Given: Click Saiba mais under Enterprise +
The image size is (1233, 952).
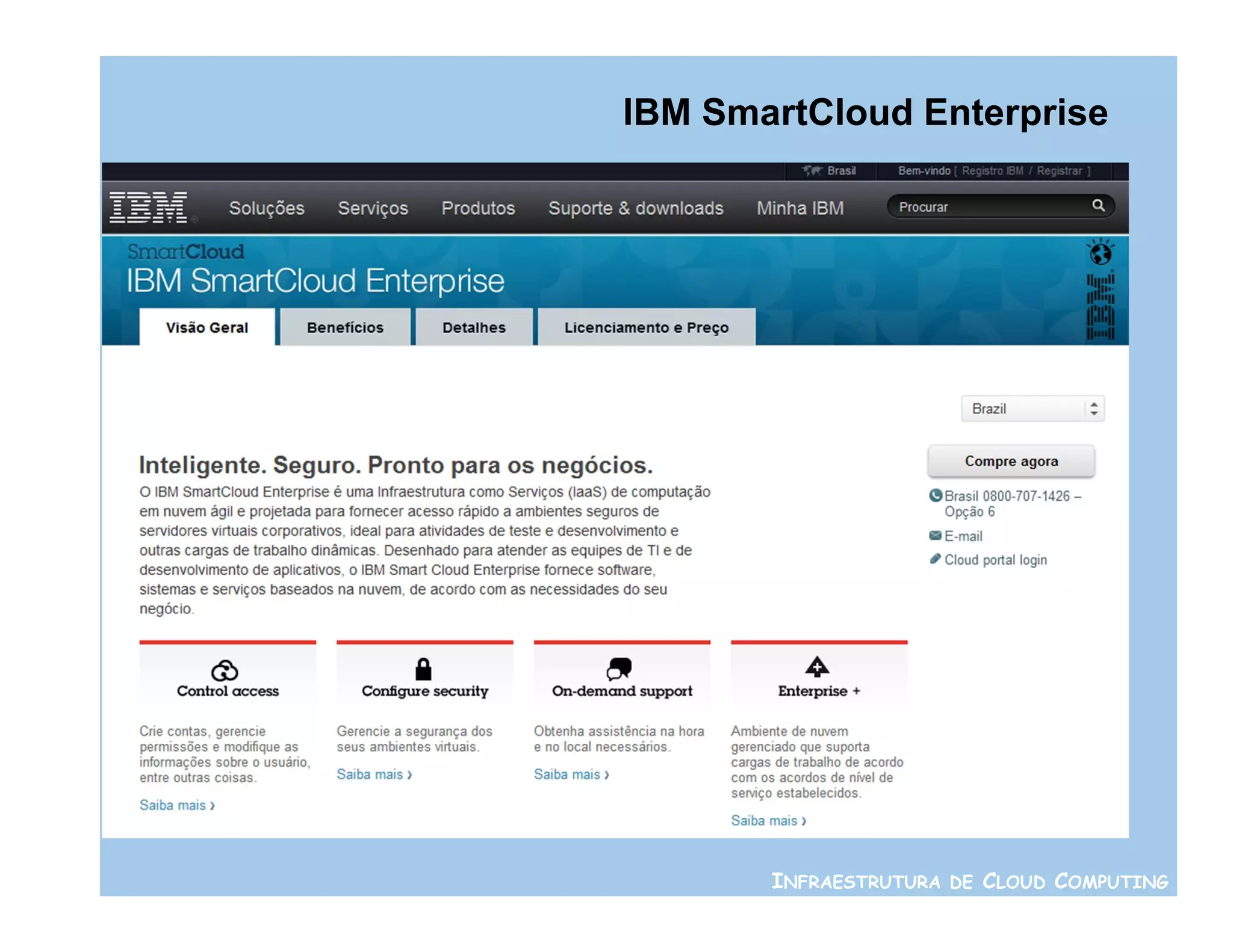Looking at the screenshot, I should pyautogui.click(x=769, y=821).
